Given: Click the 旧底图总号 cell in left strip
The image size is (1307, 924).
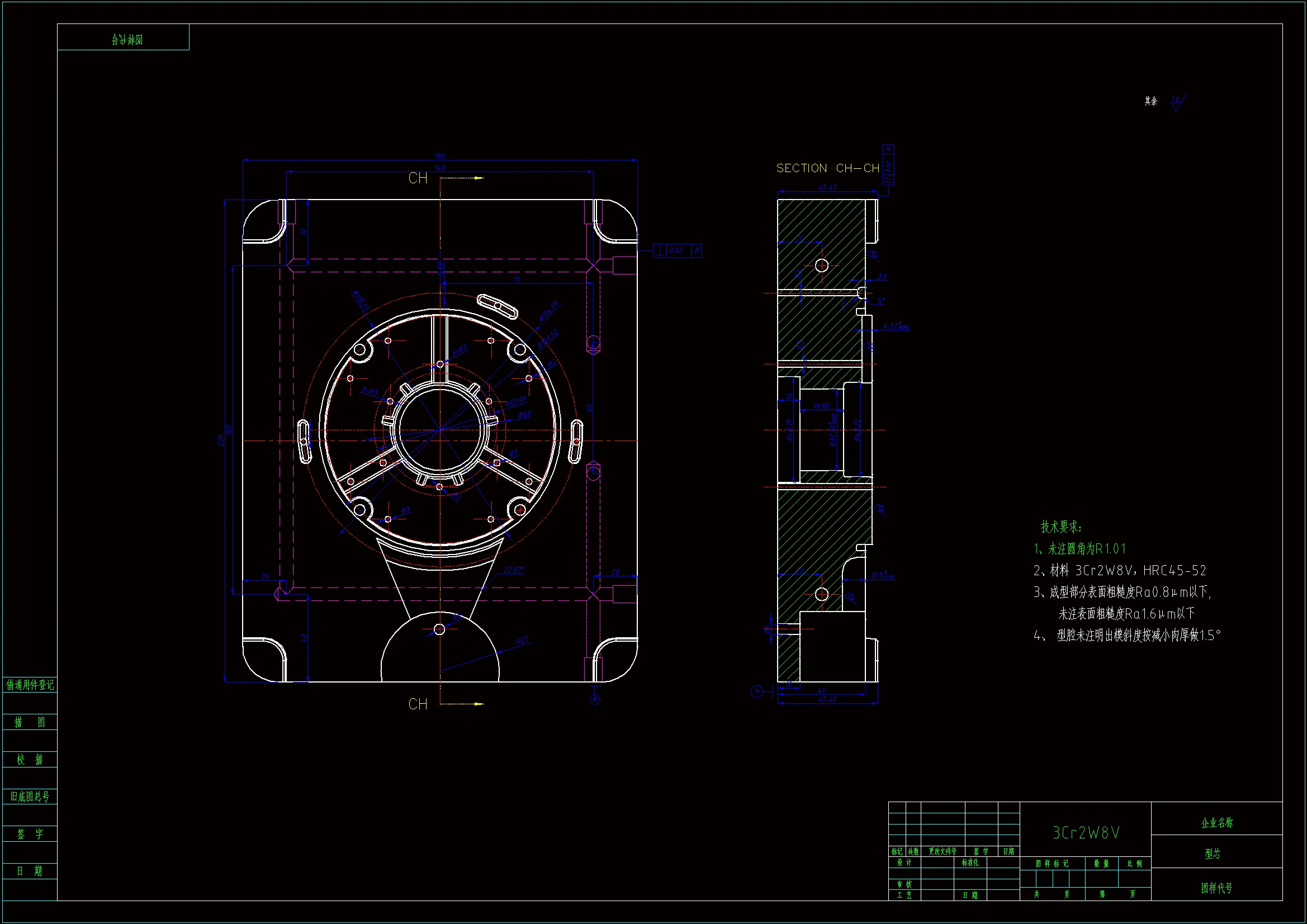Looking at the screenshot, I should pyautogui.click(x=30, y=797).
